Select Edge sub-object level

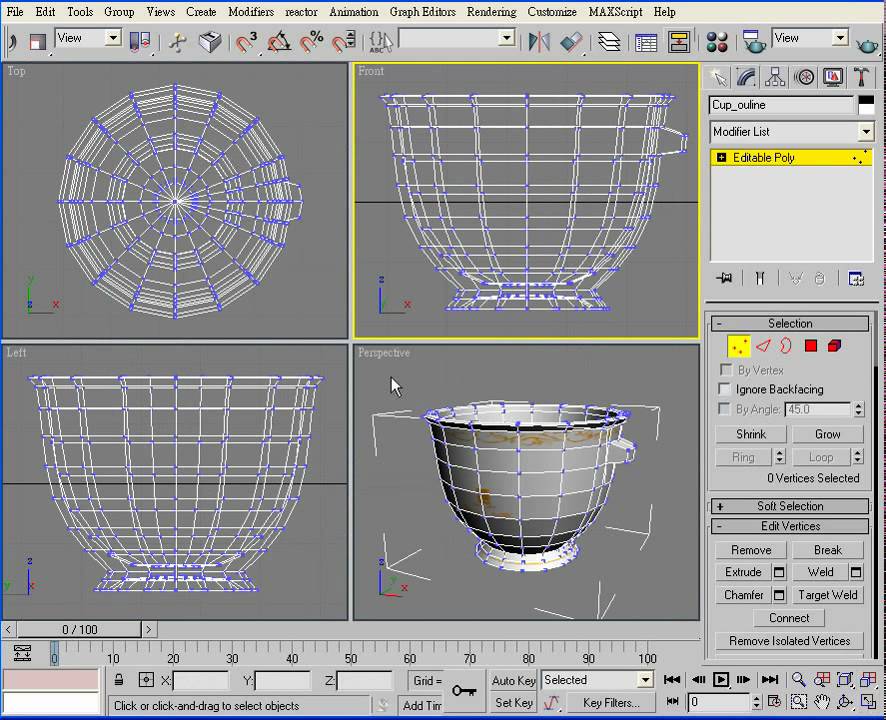[763, 346]
